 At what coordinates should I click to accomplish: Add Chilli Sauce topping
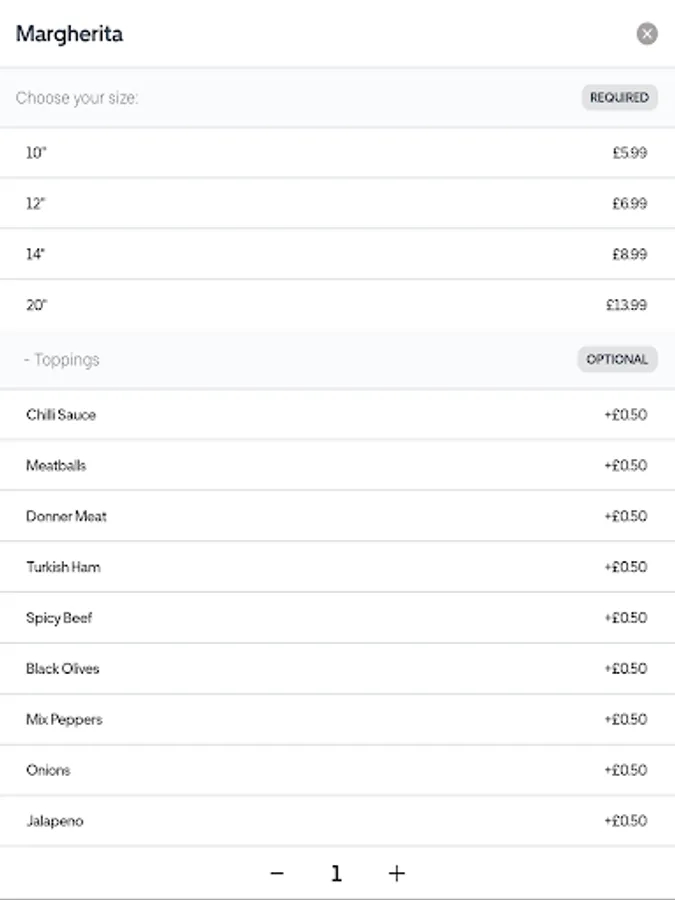(x=336, y=415)
